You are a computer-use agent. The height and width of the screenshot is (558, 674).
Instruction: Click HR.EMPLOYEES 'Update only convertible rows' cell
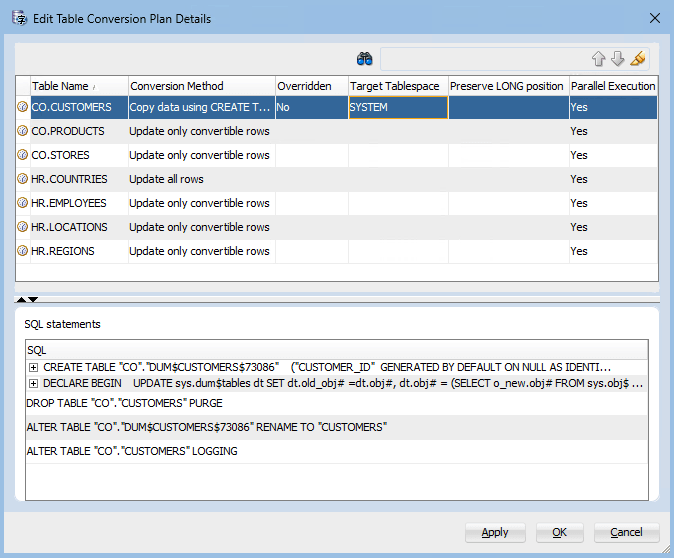click(202, 203)
